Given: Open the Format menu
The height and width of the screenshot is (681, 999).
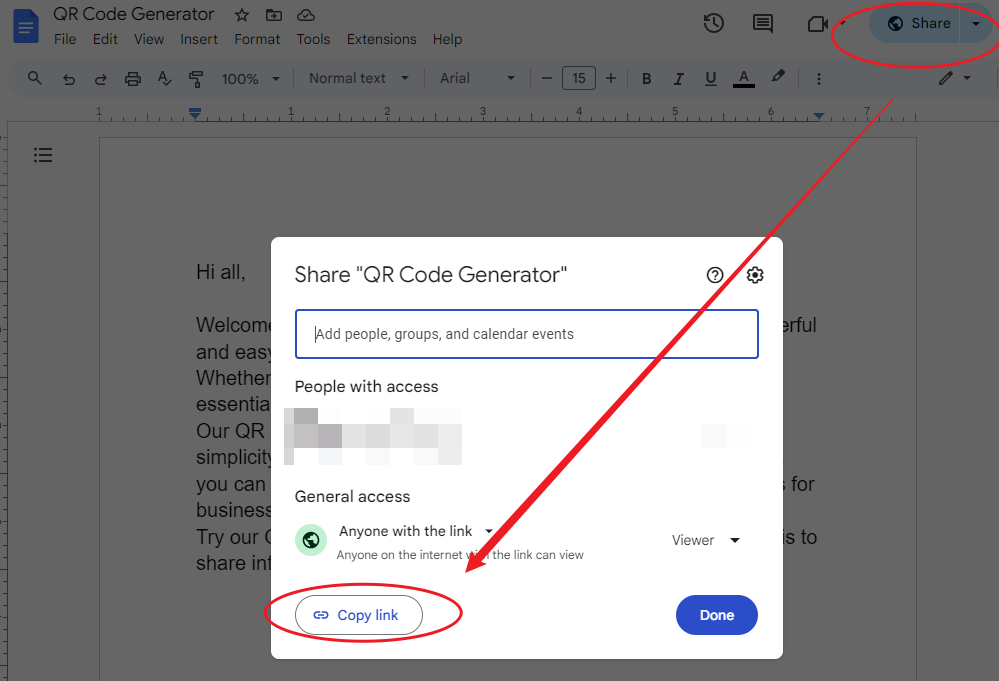Looking at the screenshot, I should coord(257,39).
